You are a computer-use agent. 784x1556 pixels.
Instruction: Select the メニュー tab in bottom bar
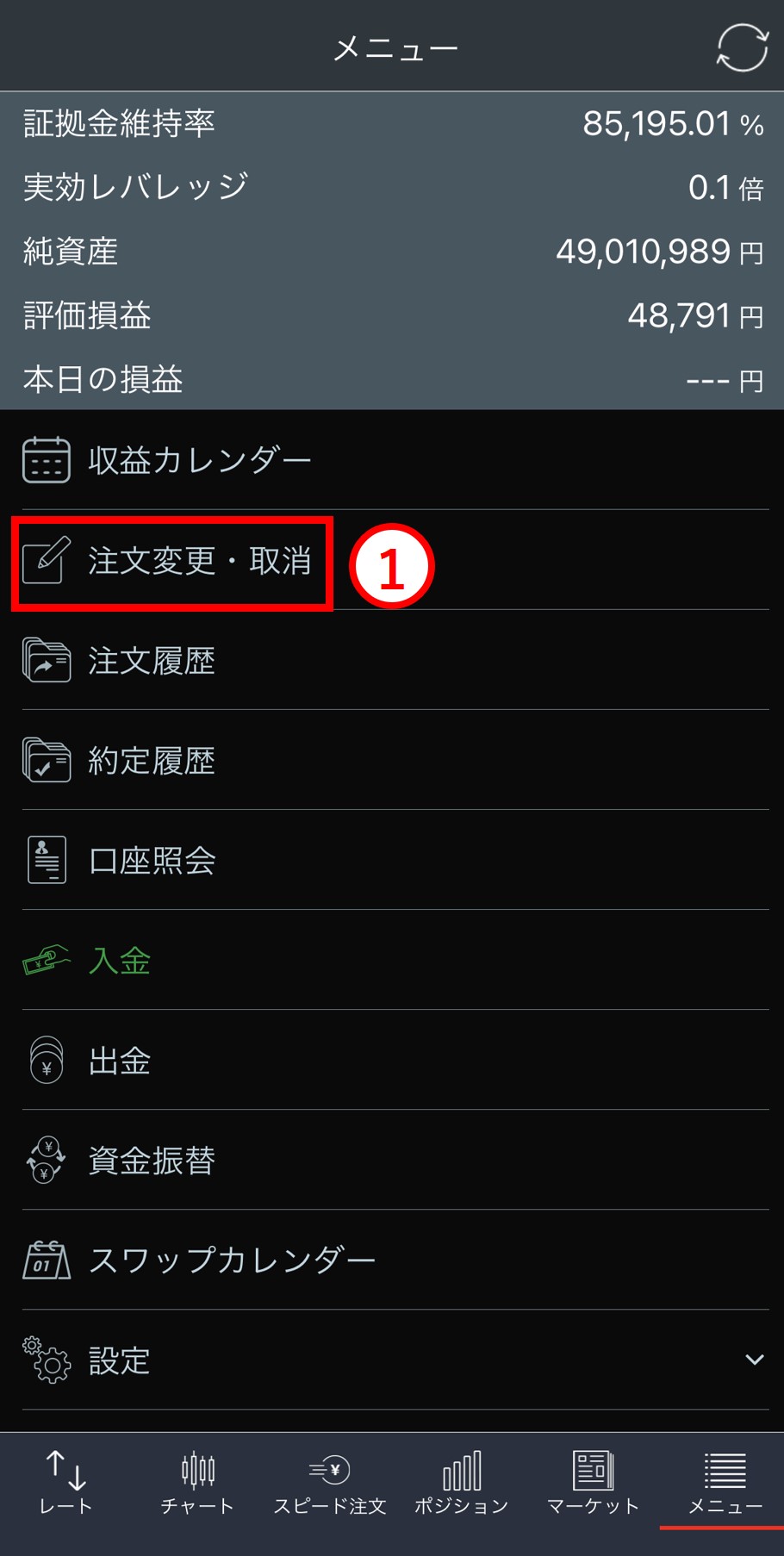(725, 1482)
